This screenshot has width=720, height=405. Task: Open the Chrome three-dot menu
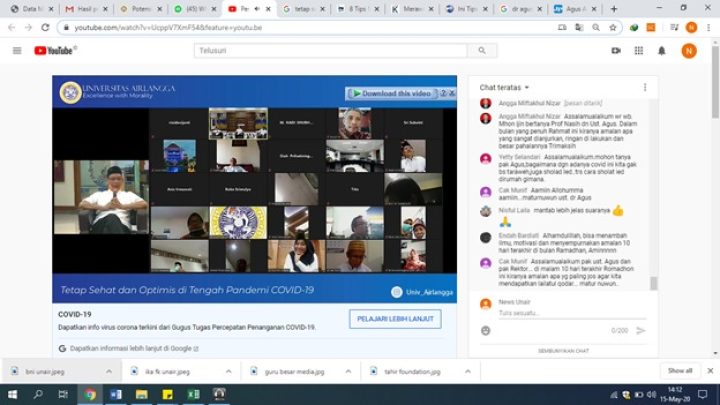pyautogui.click(x=709, y=28)
